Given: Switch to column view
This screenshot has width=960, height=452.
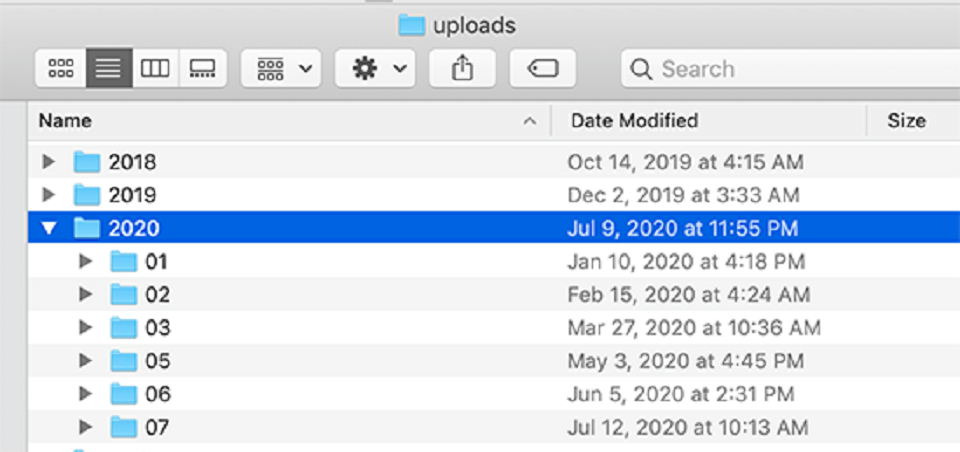Looking at the screenshot, I should point(155,69).
